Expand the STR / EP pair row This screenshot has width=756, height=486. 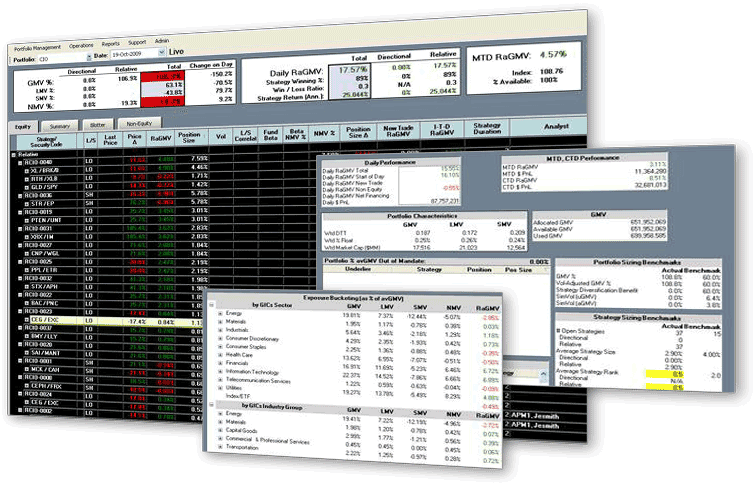click(27, 204)
